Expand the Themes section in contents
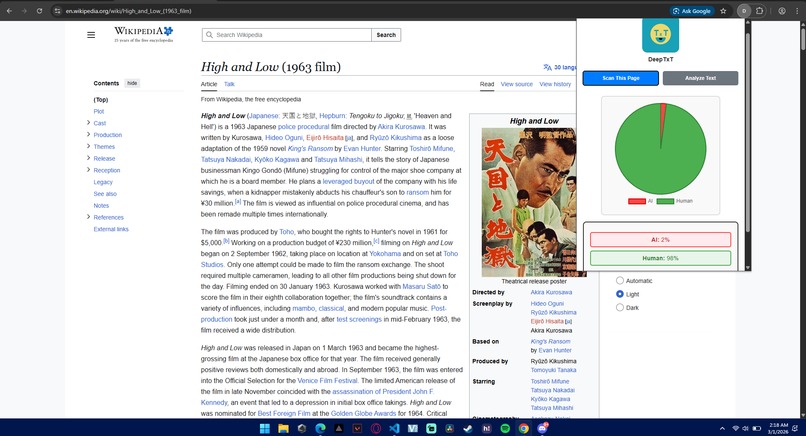Viewport: 806px width, 436px height. [88, 147]
